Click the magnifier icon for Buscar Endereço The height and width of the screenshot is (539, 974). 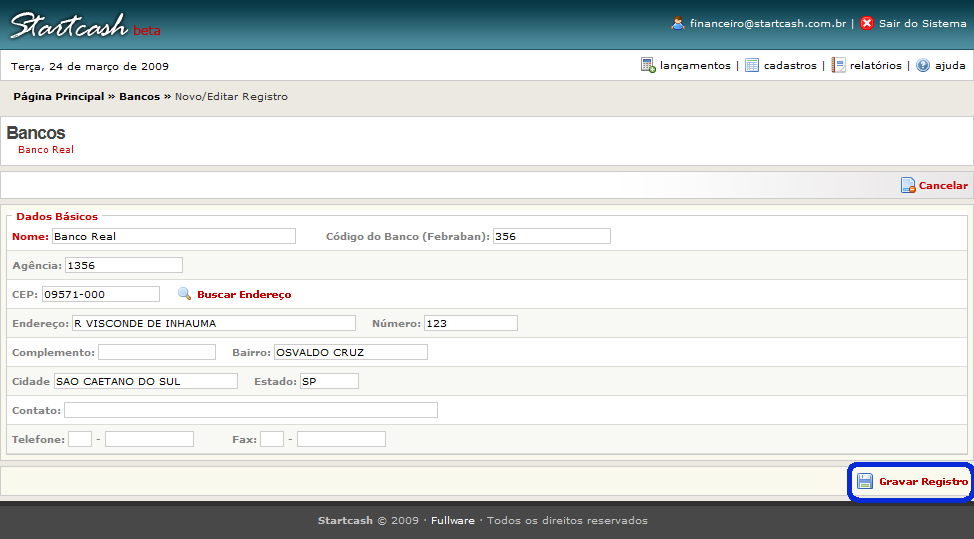(184, 294)
